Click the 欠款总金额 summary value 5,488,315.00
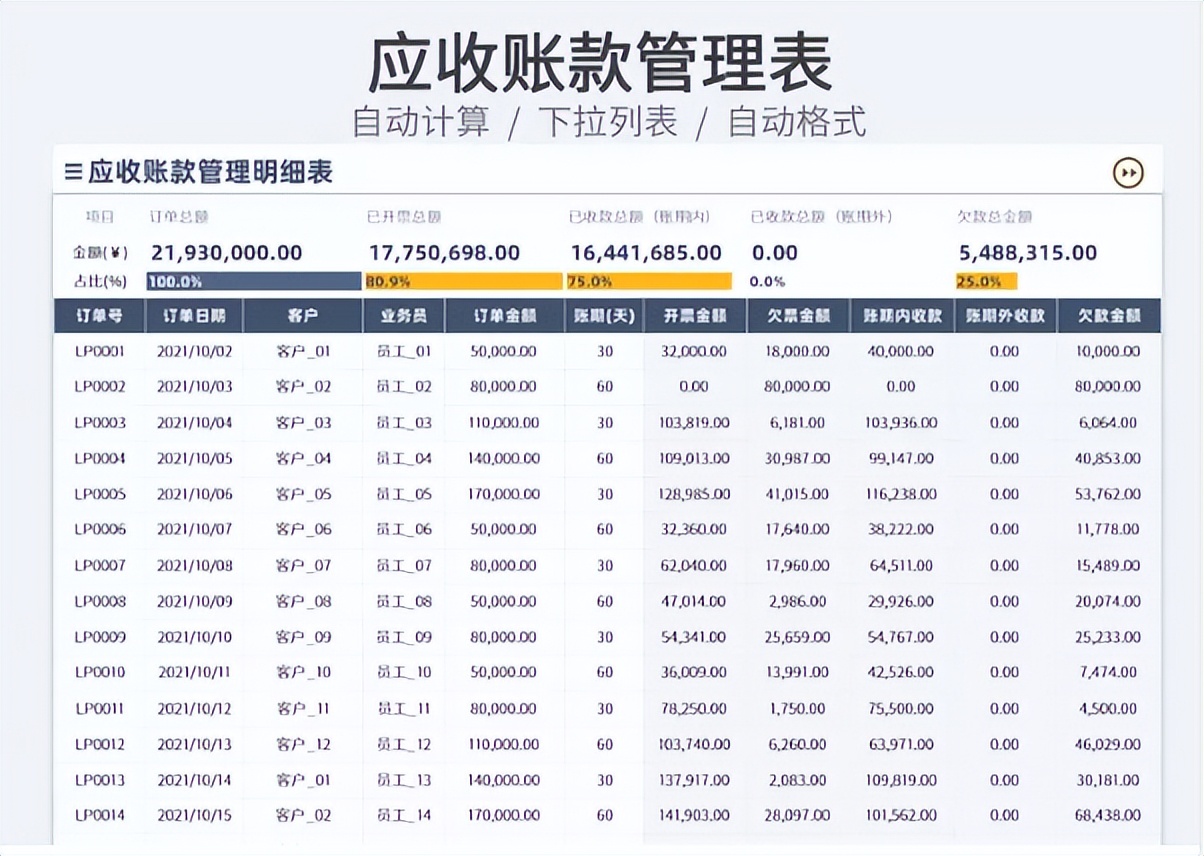The width and height of the screenshot is (1204, 856). [1028, 252]
